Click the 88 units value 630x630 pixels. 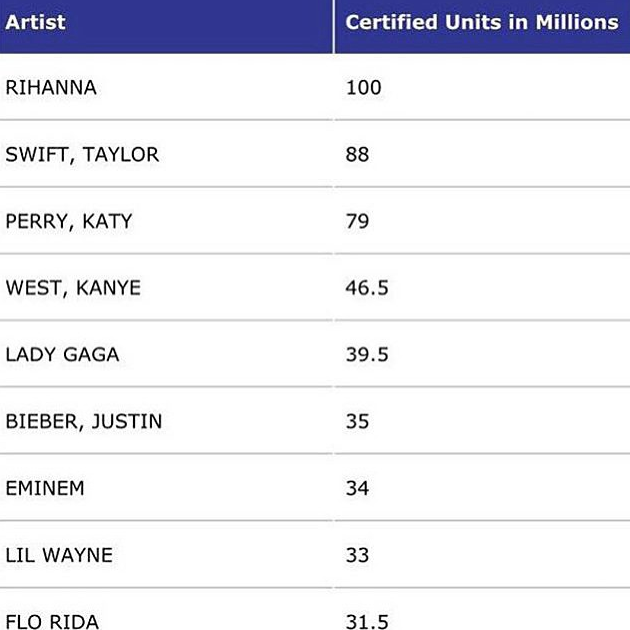point(357,155)
